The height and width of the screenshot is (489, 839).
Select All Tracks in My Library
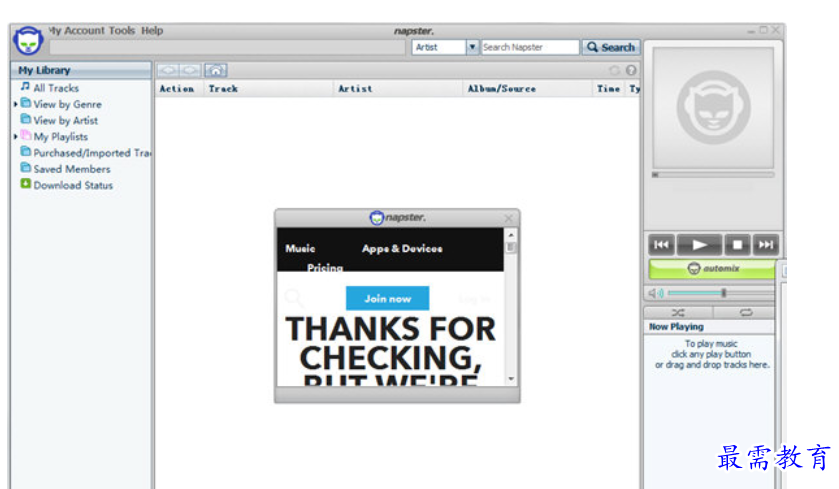[56, 88]
